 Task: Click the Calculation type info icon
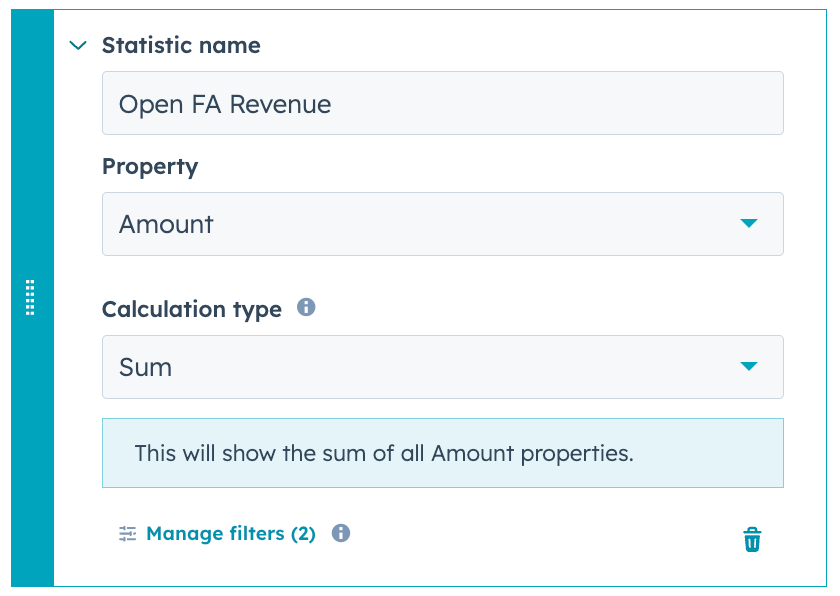click(x=306, y=307)
